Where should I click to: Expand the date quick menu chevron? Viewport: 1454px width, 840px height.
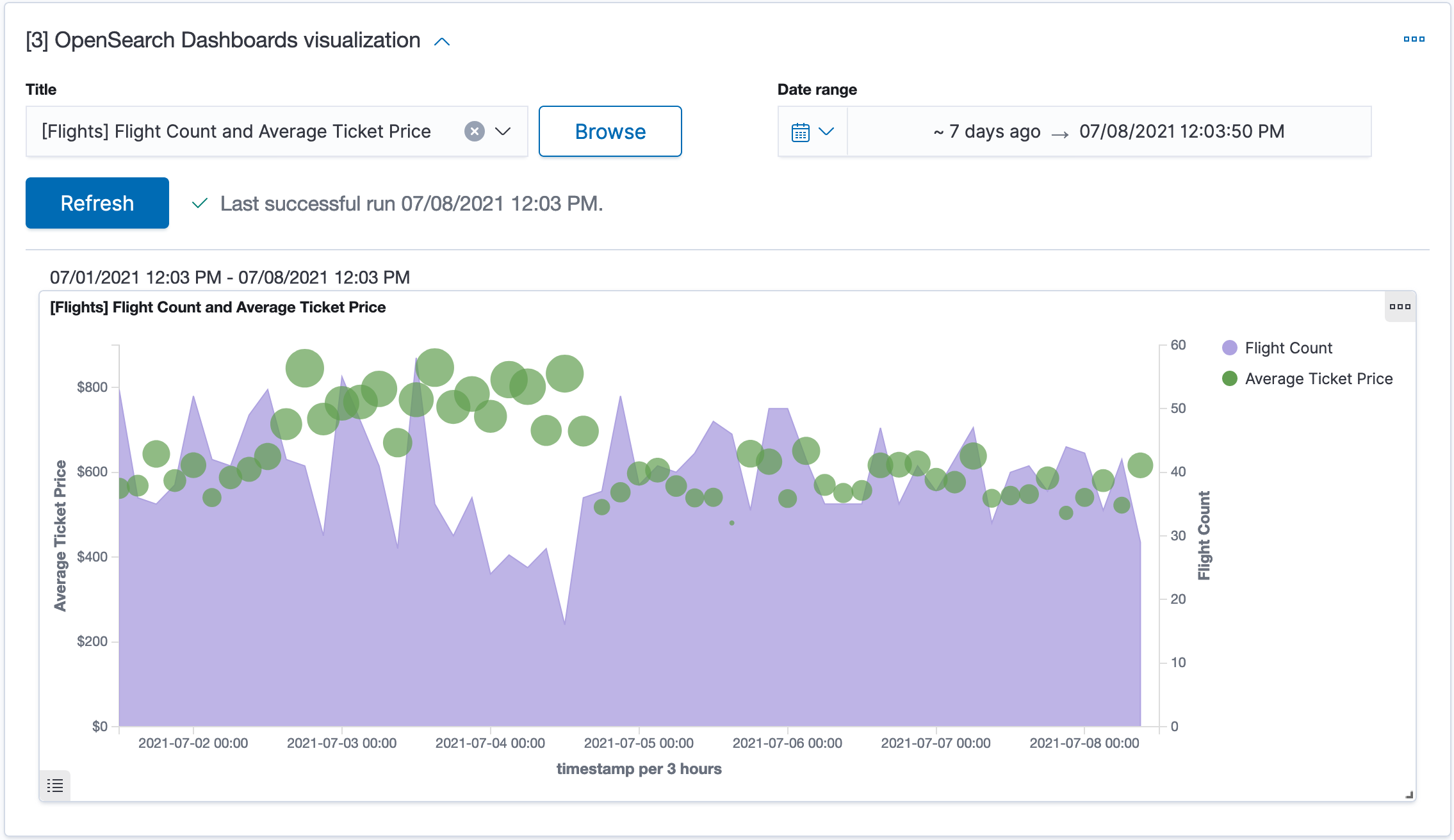pos(827,131)
